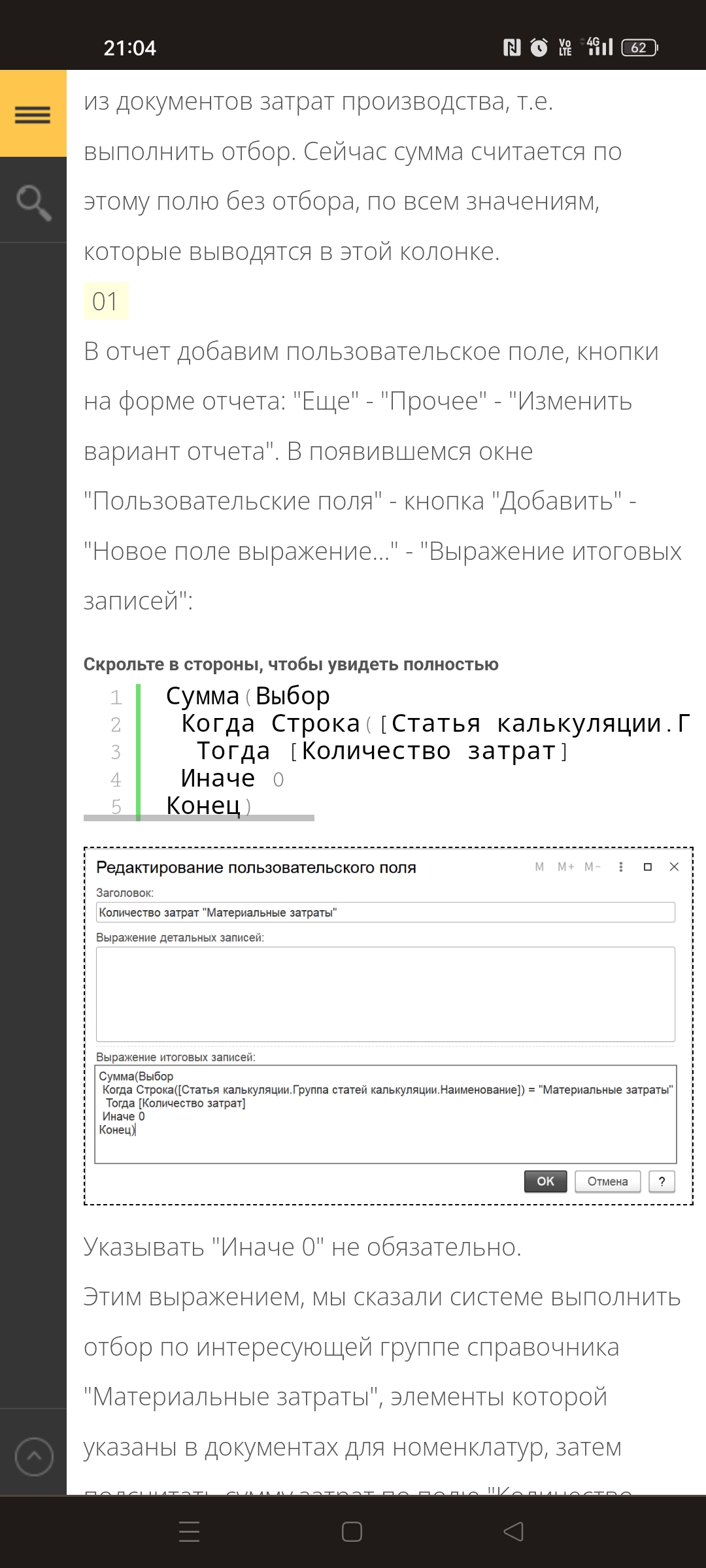Tap the Заголовок field in dialog image
The image size is (706, 1568).
(386, 913)
